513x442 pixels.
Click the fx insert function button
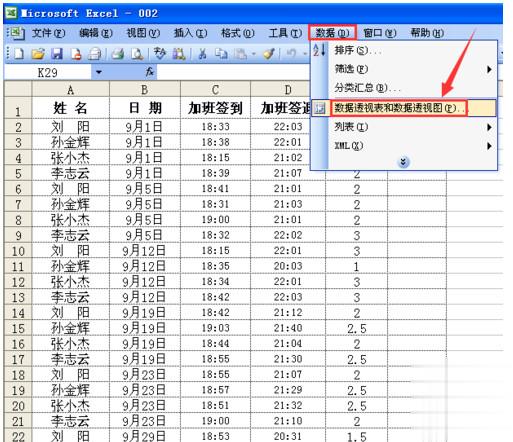(x=149, y=71)
